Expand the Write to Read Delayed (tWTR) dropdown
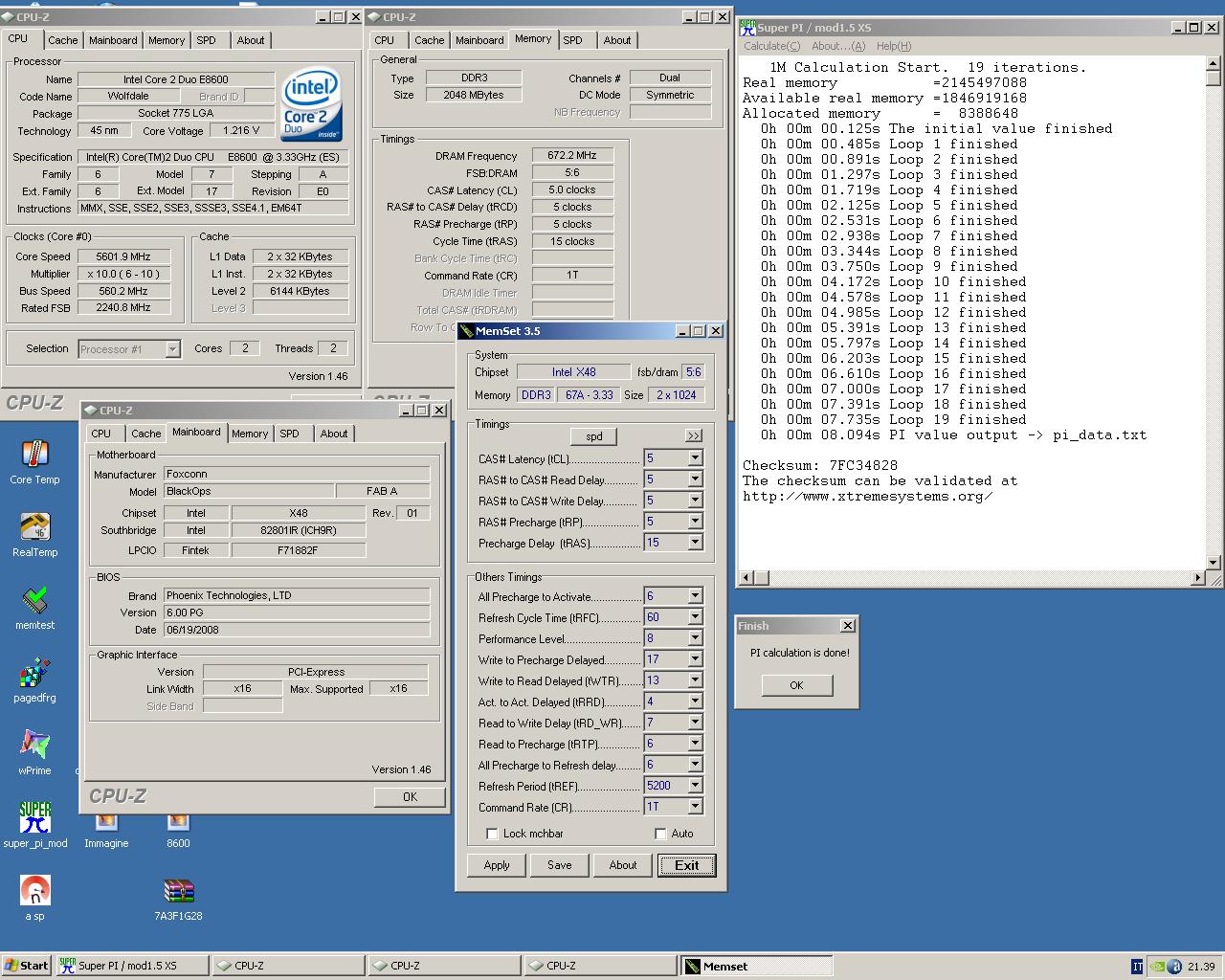 click(696, 680)
